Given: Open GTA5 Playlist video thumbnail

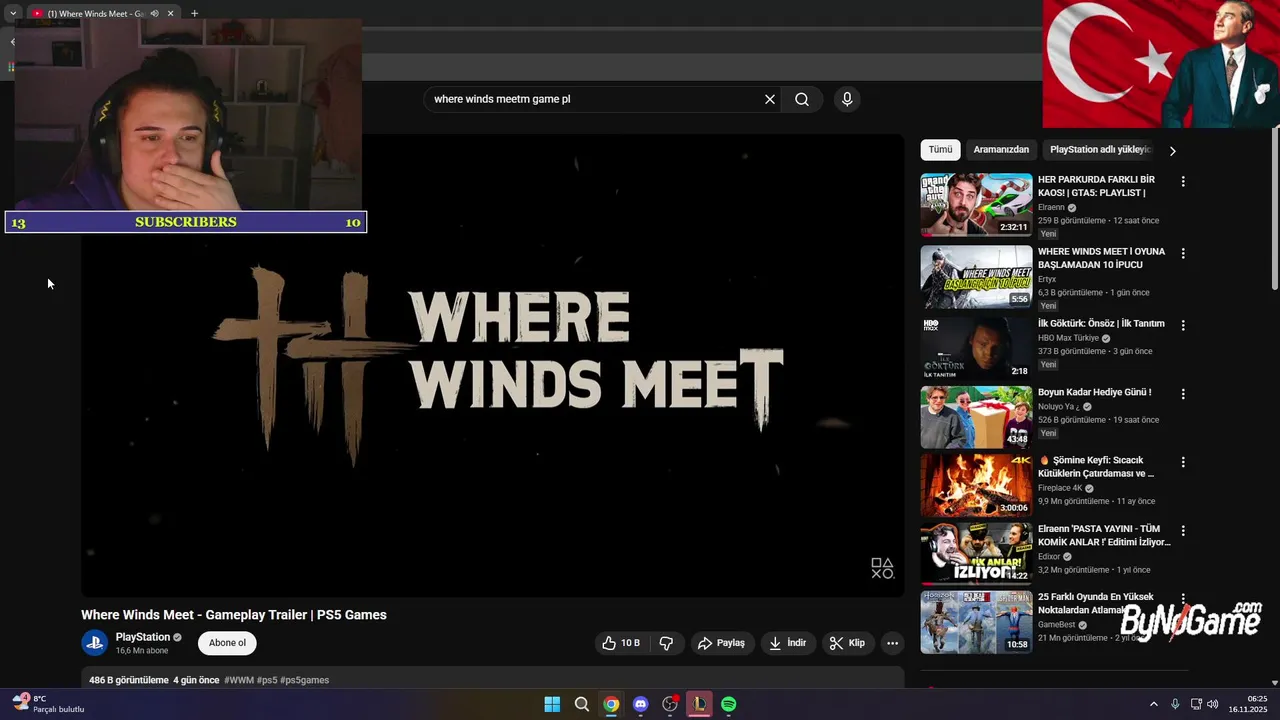Looking at the screenshot, I should [976, 205].
